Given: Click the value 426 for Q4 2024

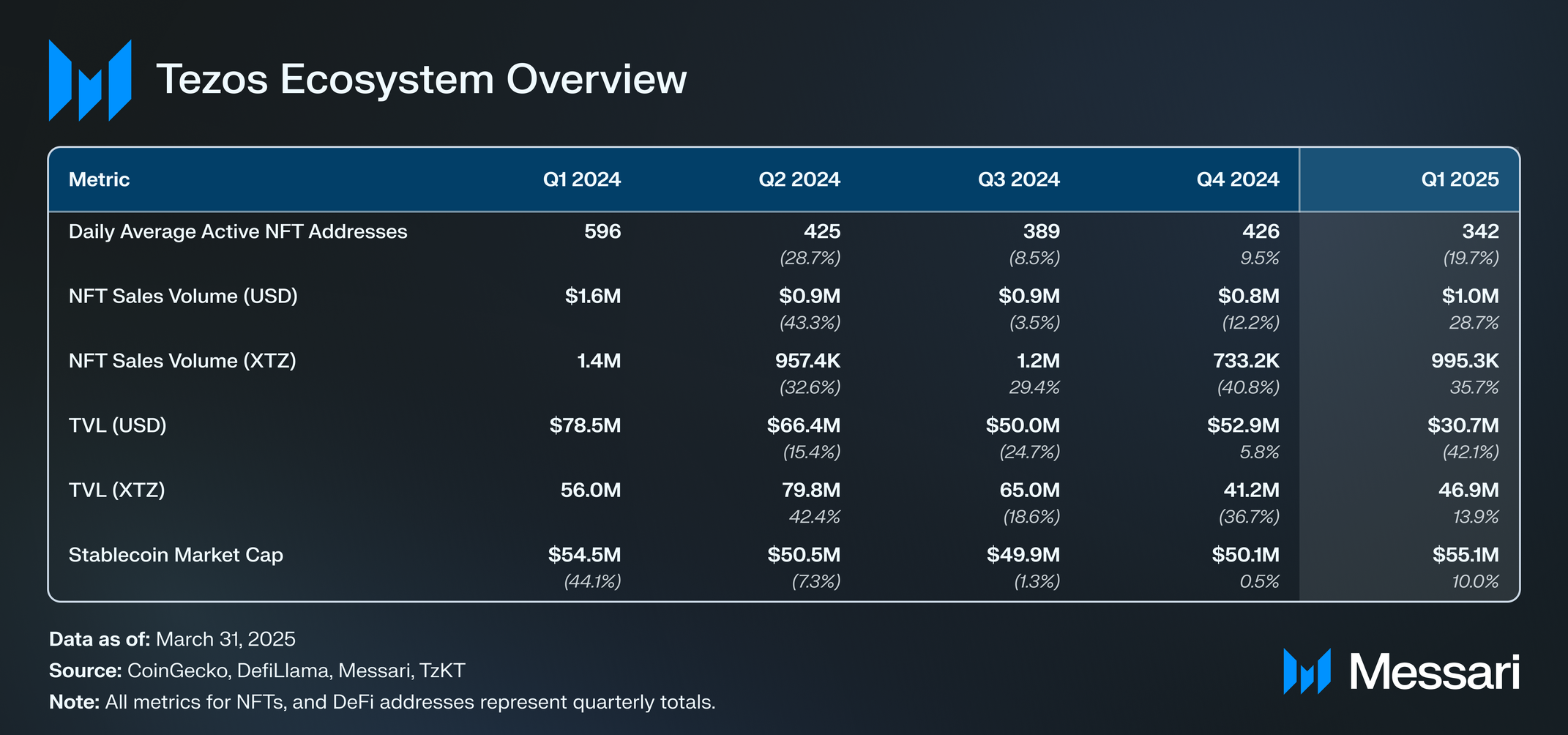Looking at the screenshot, I should (1261, 231).
